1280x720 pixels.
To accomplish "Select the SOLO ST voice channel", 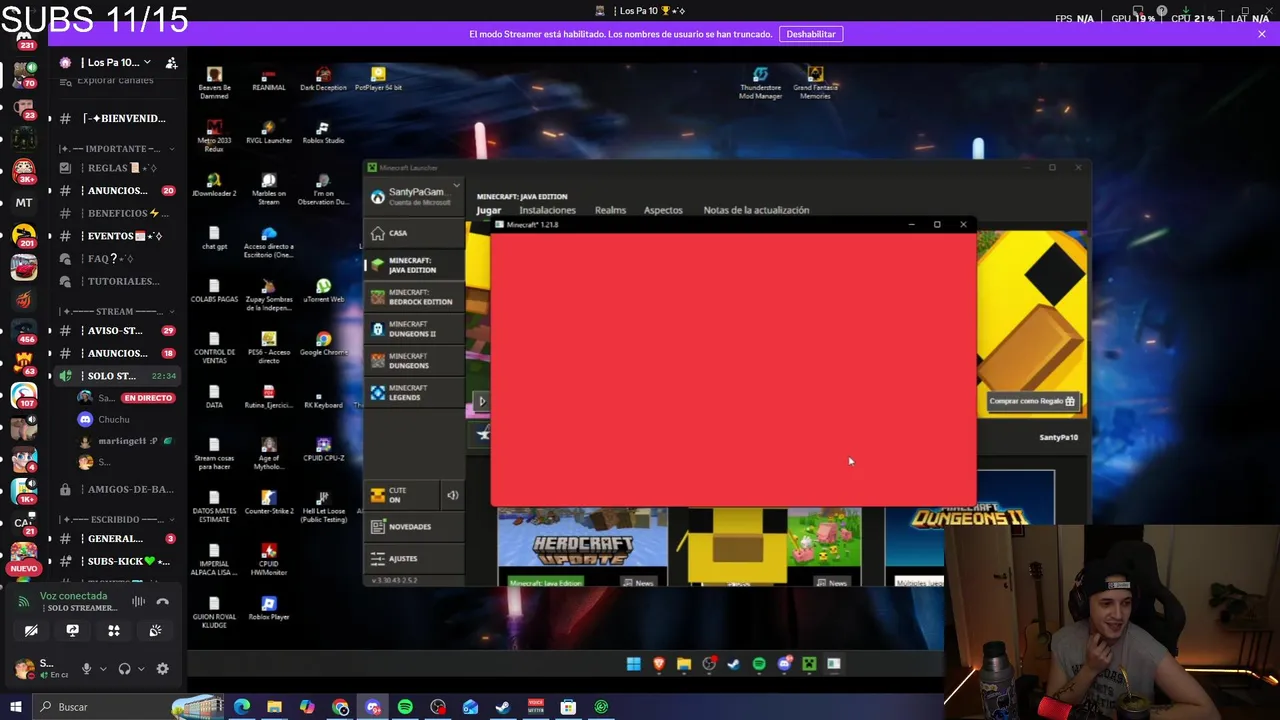I will coord(115,376).
